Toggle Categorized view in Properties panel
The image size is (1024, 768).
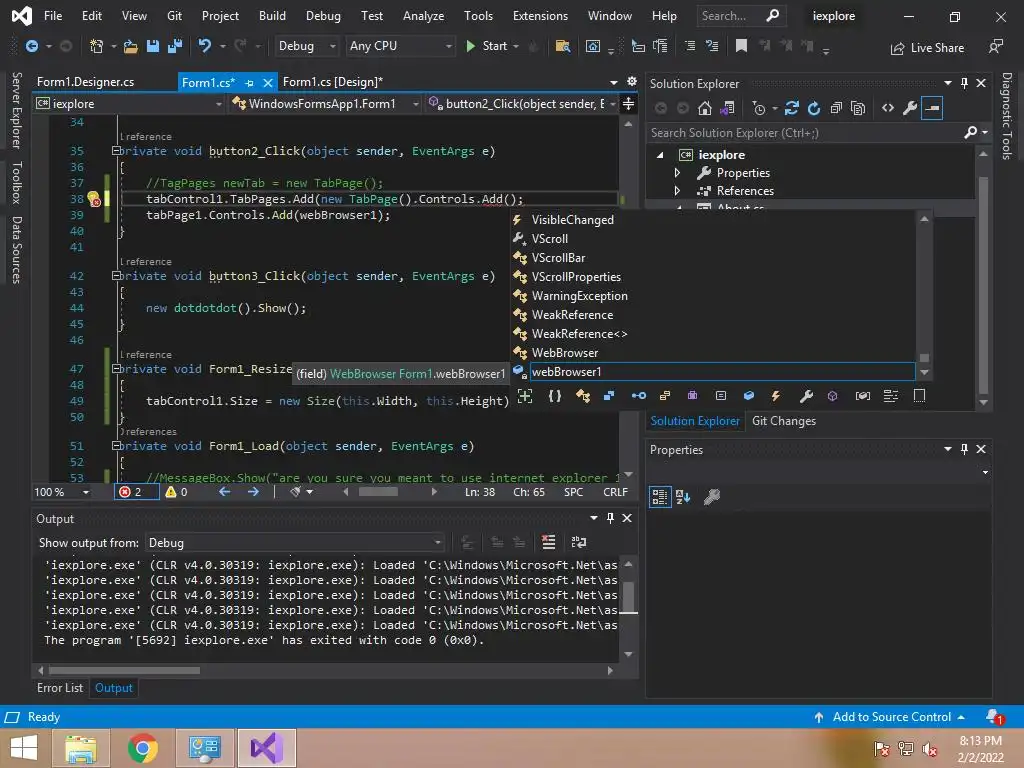point(660,496)
